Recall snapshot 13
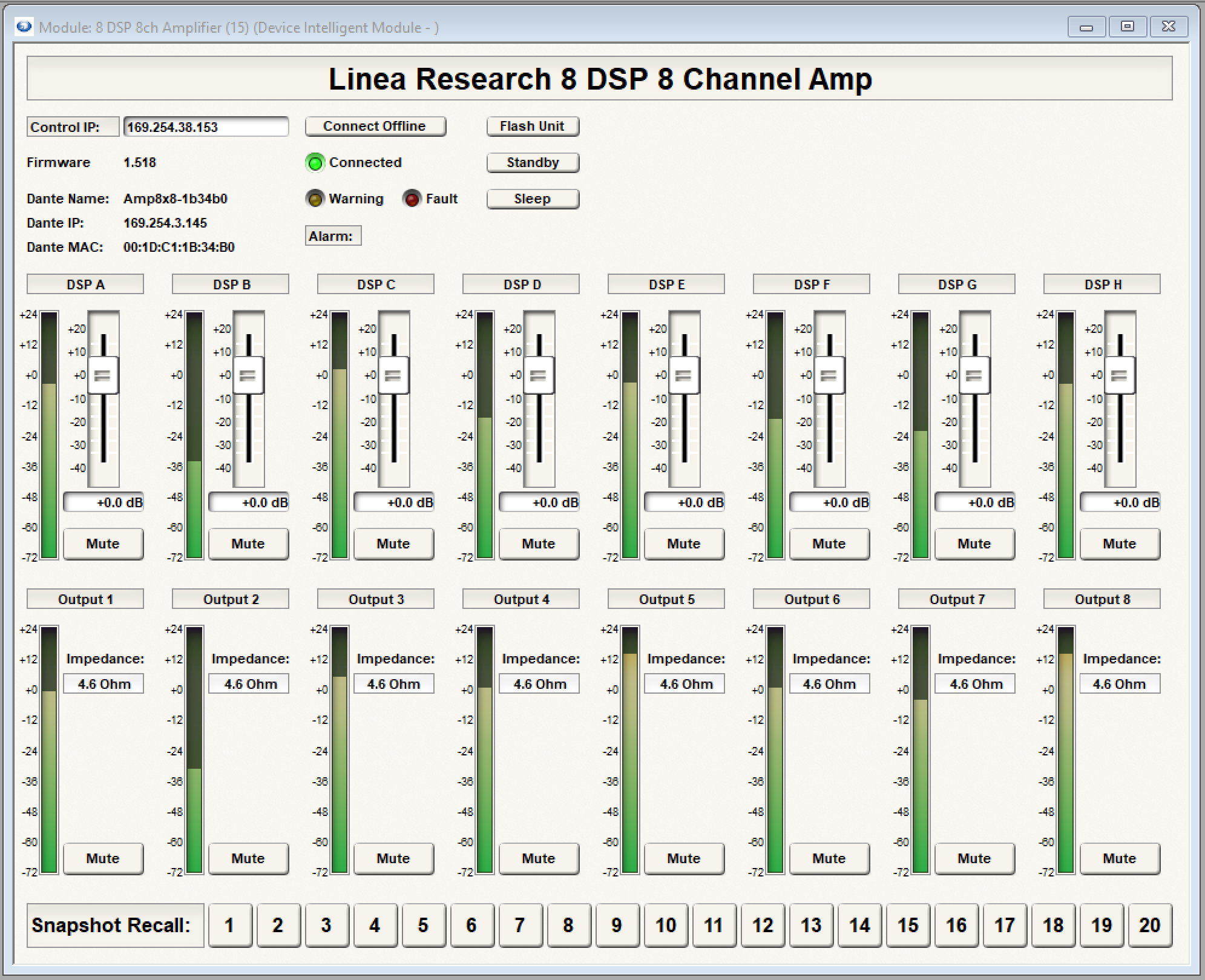The height and width of the screenshot is (980, 1205). pyautogui.click(x=811, y=925)
